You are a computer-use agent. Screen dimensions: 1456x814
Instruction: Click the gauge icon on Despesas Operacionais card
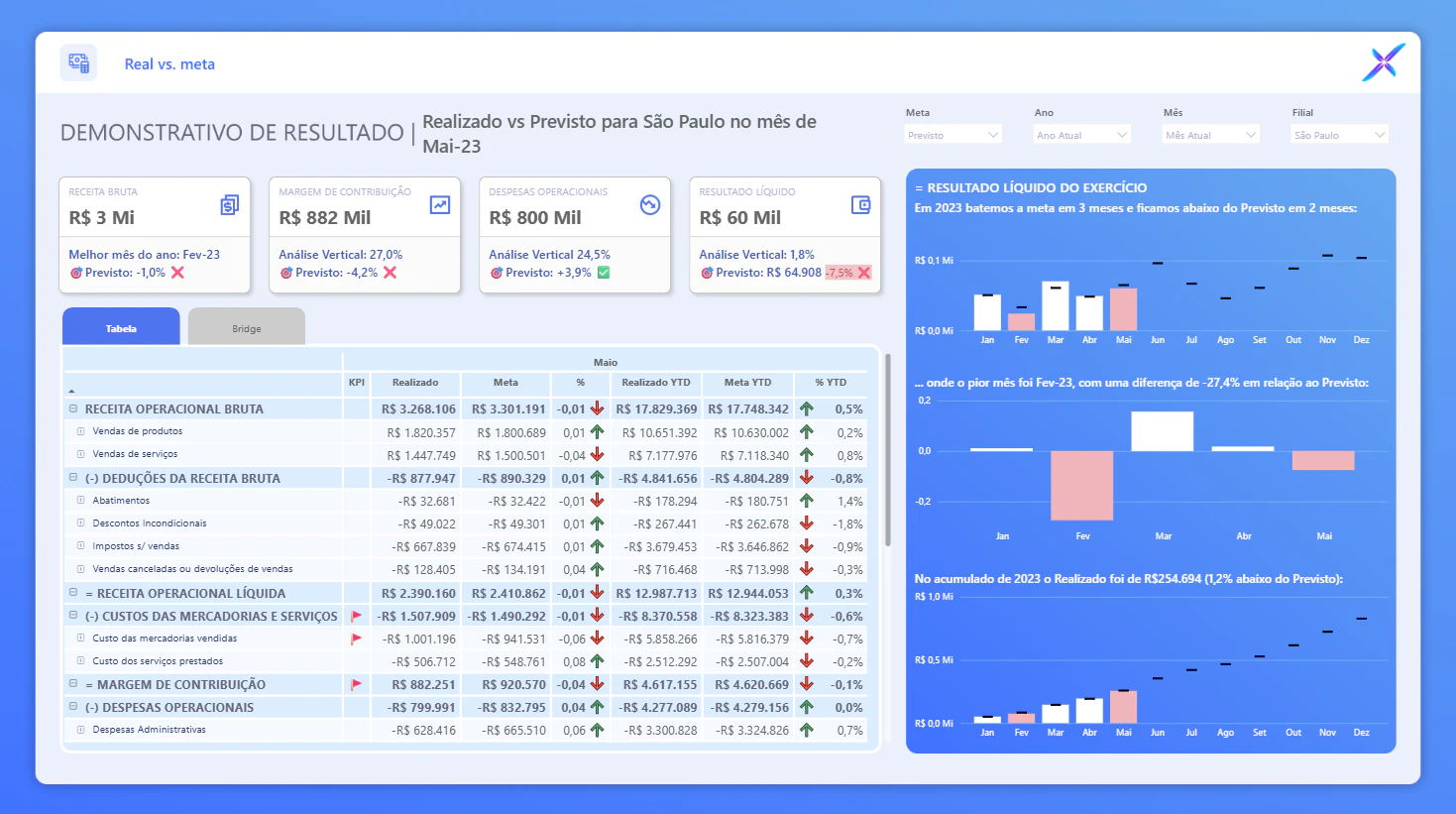click(x=650, y=204)
